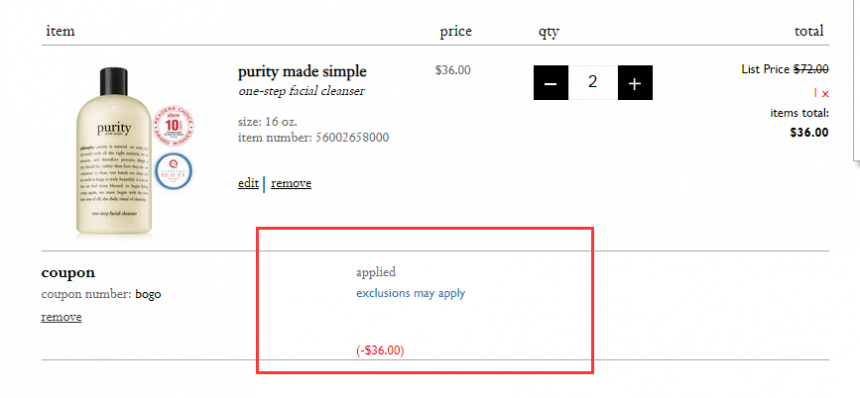Image resolution: width=860 pixels, height=398 pixels.
Task: Open the exclusions may apply link
Action: pyautogui.click(x=411, y=293)
